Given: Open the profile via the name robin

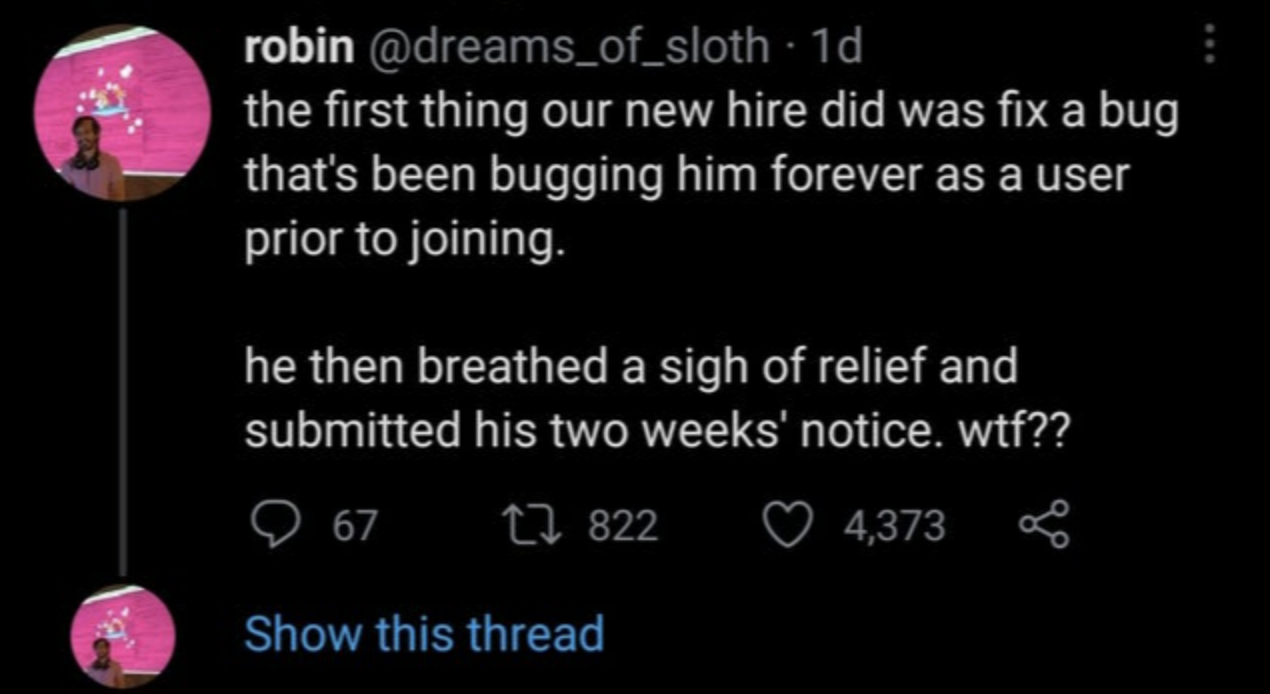Looking at the screenshot, I should [x=299, y=47].
